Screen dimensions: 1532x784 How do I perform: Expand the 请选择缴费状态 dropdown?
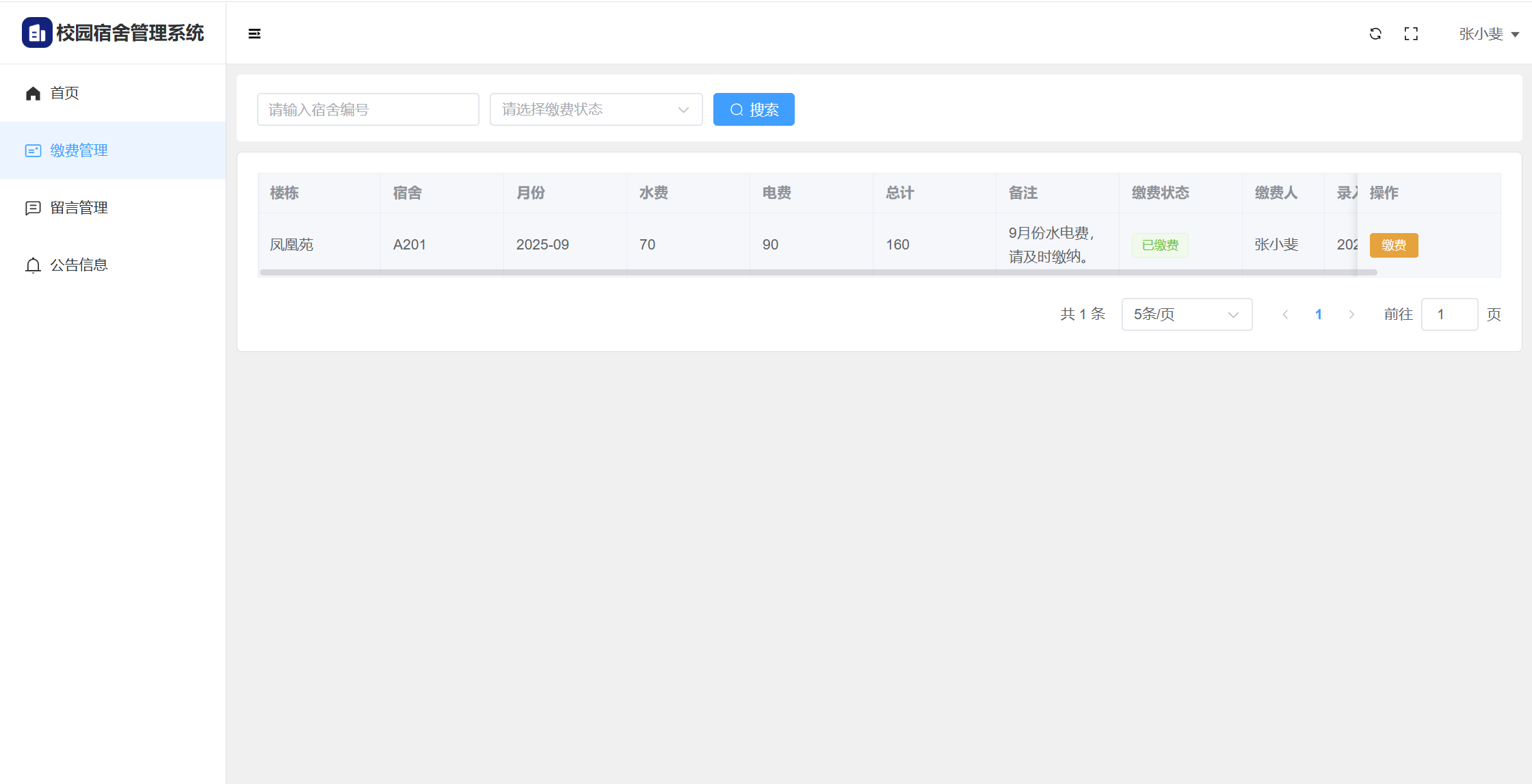(596, 109)
